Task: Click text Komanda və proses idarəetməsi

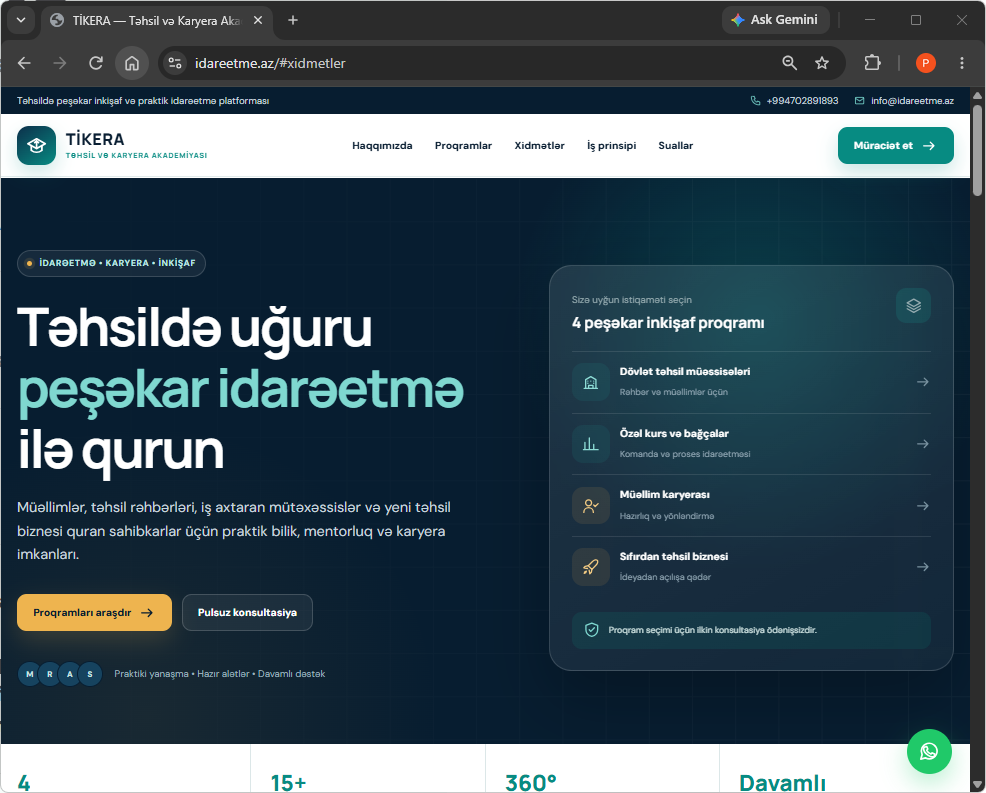Action: (x=685, y=454)
